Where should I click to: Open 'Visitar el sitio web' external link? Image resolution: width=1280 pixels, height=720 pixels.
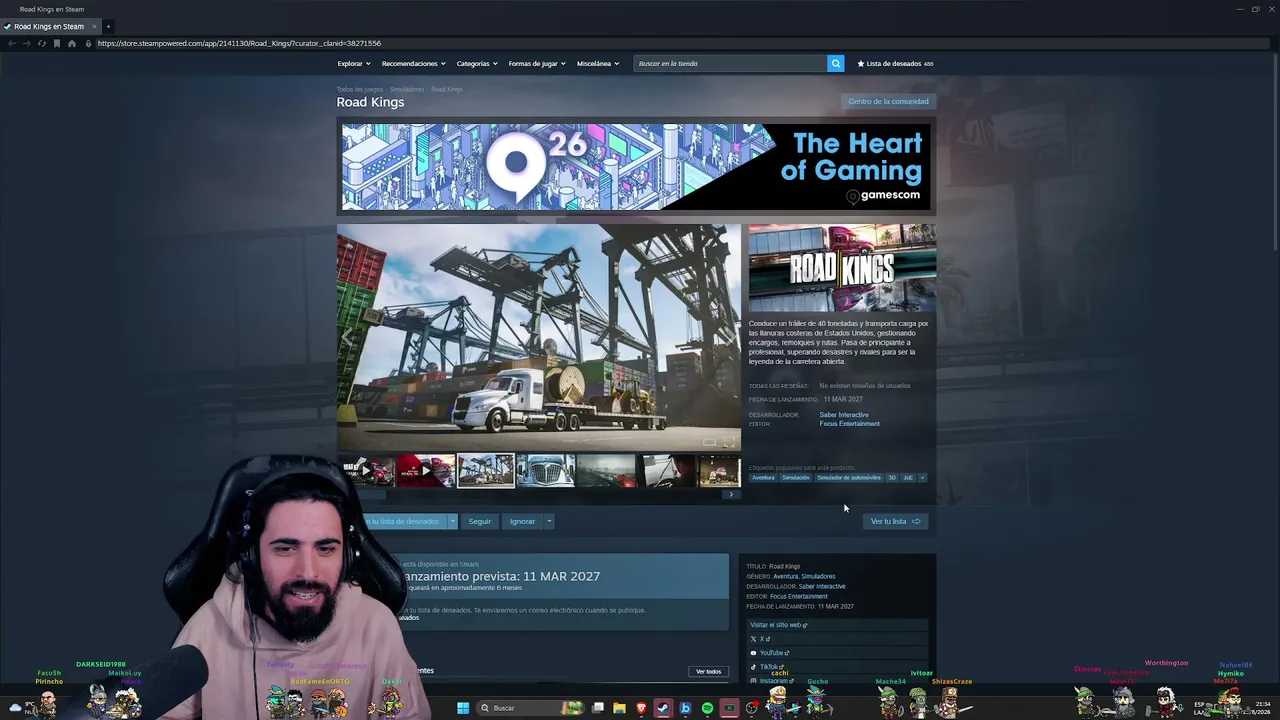[778, 625]
